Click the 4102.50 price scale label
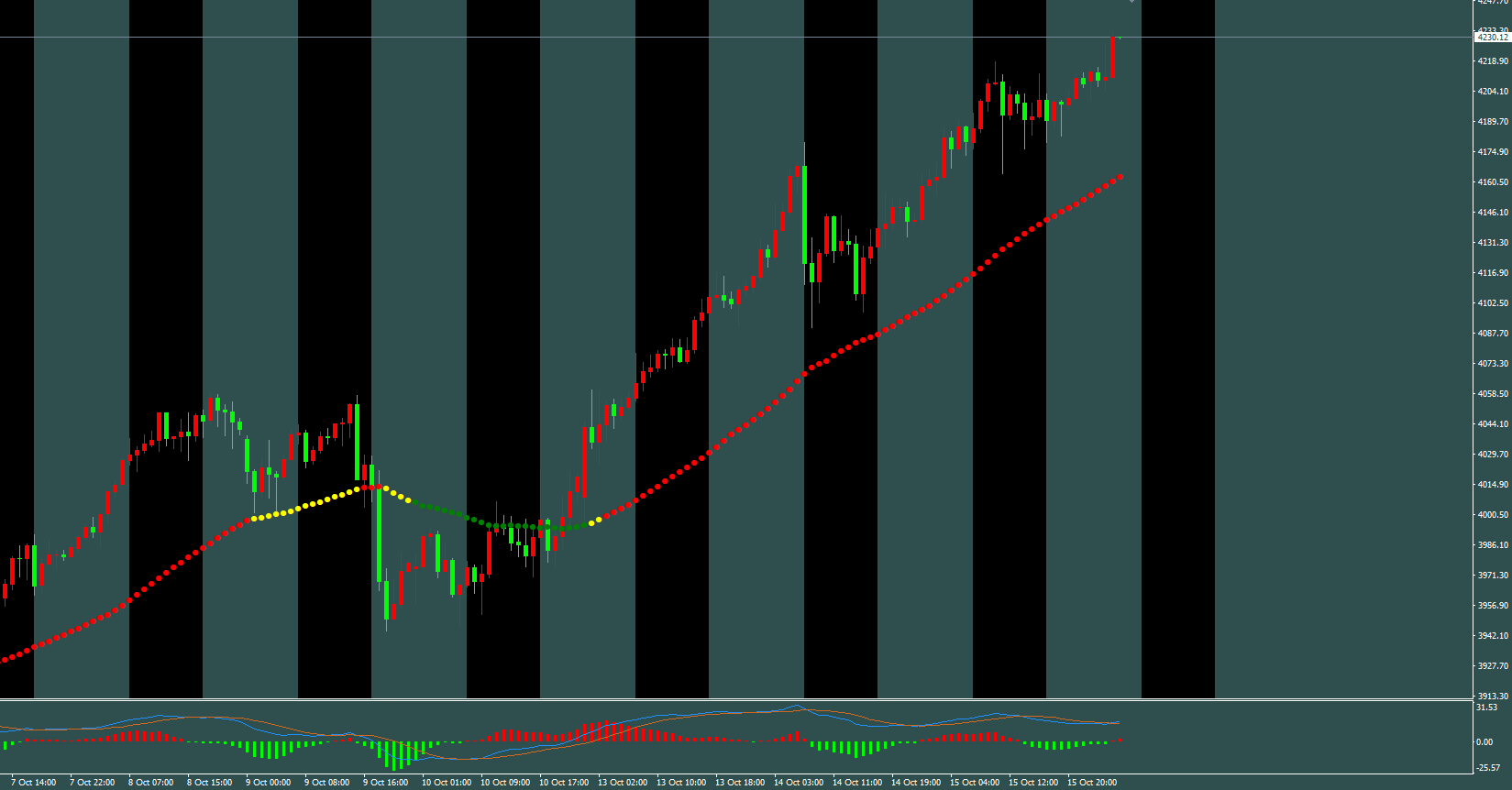Viewport: 1512px width, 790px height. click(x=1492, y=303)
